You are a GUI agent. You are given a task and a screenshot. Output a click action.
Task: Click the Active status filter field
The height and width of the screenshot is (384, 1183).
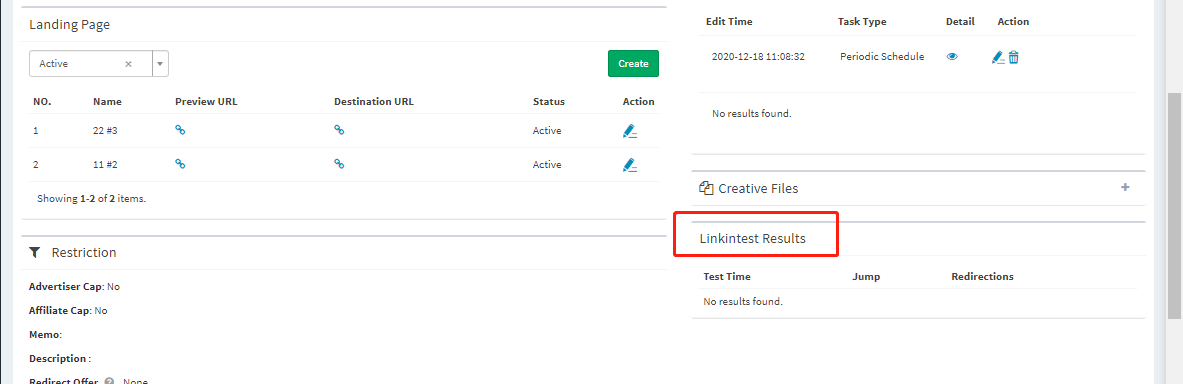91,64
